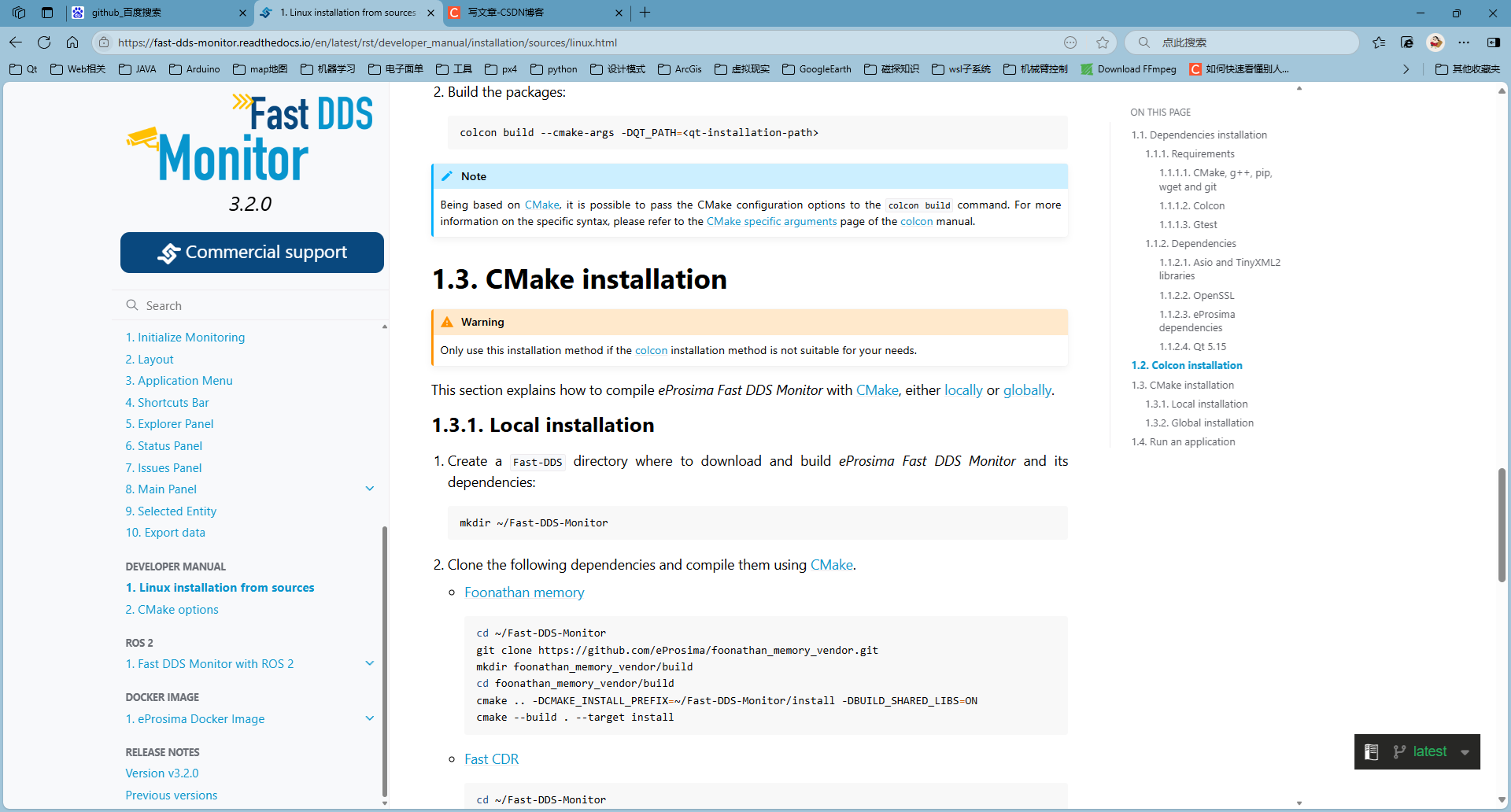Click the magnifier in the docs search box
The image size is (1511, 812).
[x=131, y=304]
